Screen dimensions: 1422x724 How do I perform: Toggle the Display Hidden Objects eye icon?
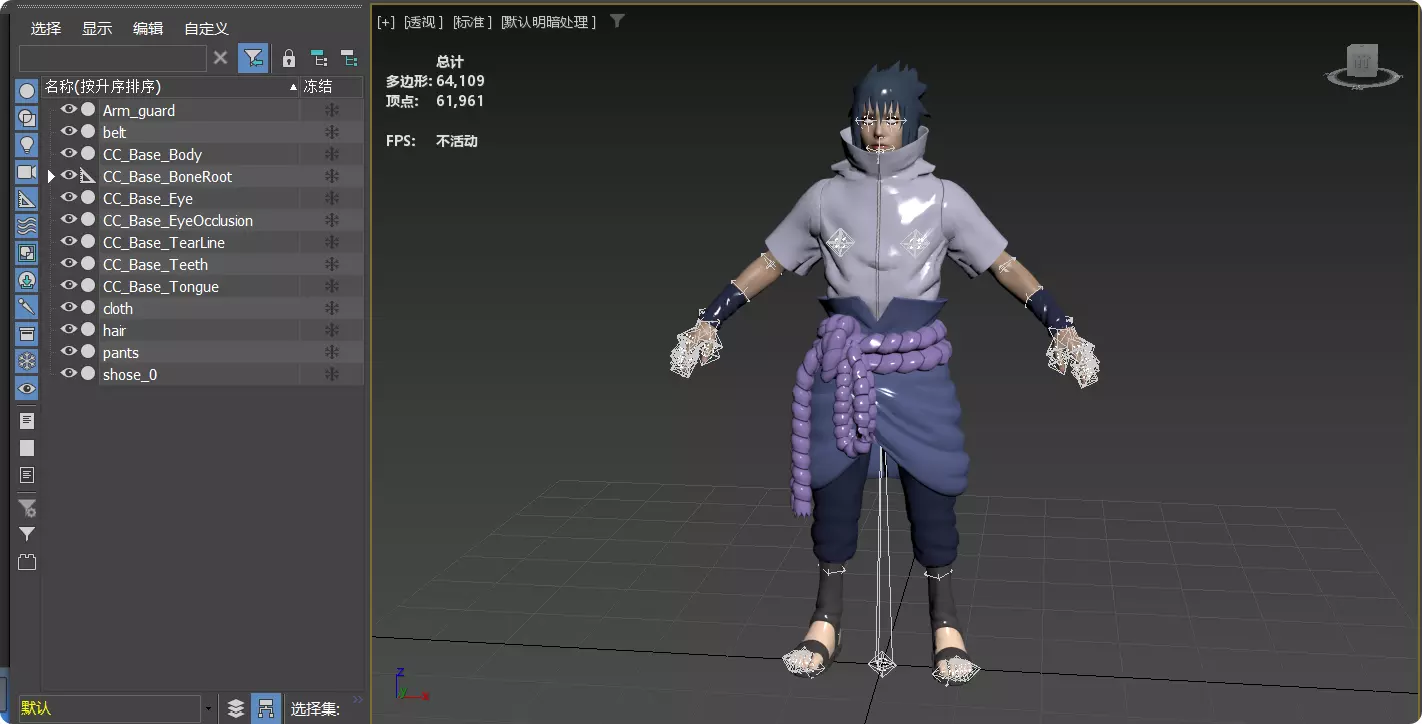click(x=27, y=388)
